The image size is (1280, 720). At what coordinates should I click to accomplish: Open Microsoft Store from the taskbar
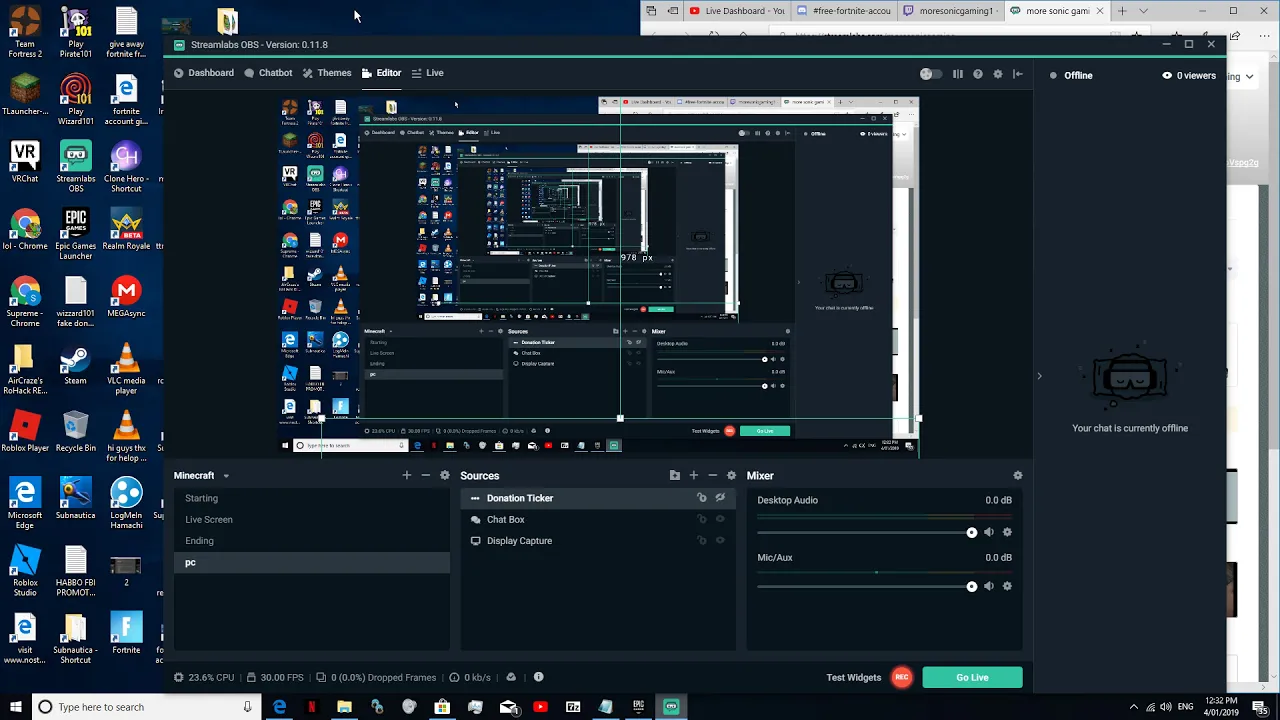[442, 707]
